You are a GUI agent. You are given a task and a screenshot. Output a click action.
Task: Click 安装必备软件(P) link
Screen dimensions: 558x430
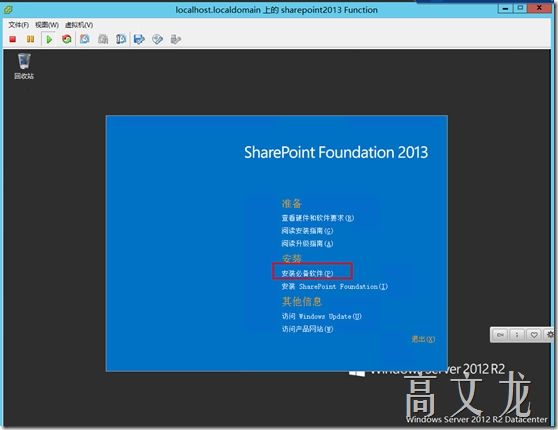pyautogui.click(x=307, y=273)
